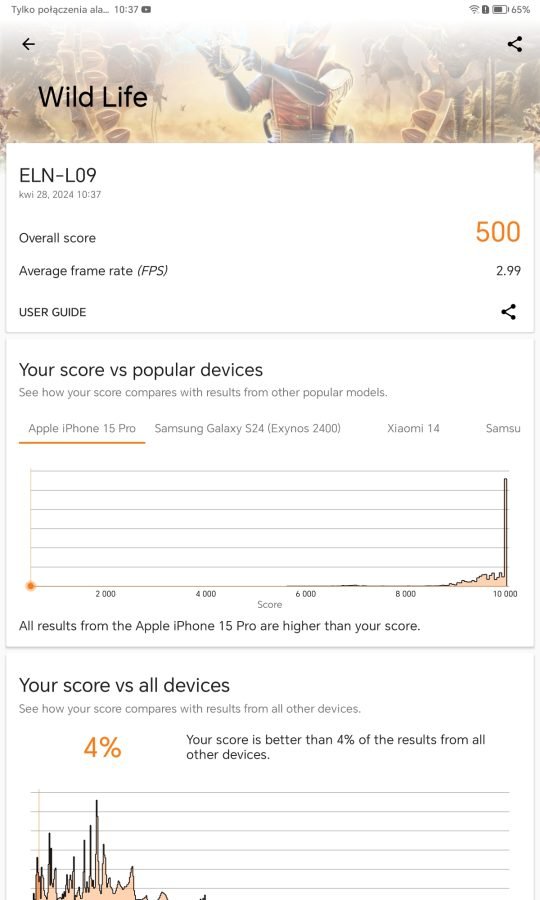The image size is (540, 900).
Task: Select the Apple iPhone 15 Pro tab
Action: [82, 428]
